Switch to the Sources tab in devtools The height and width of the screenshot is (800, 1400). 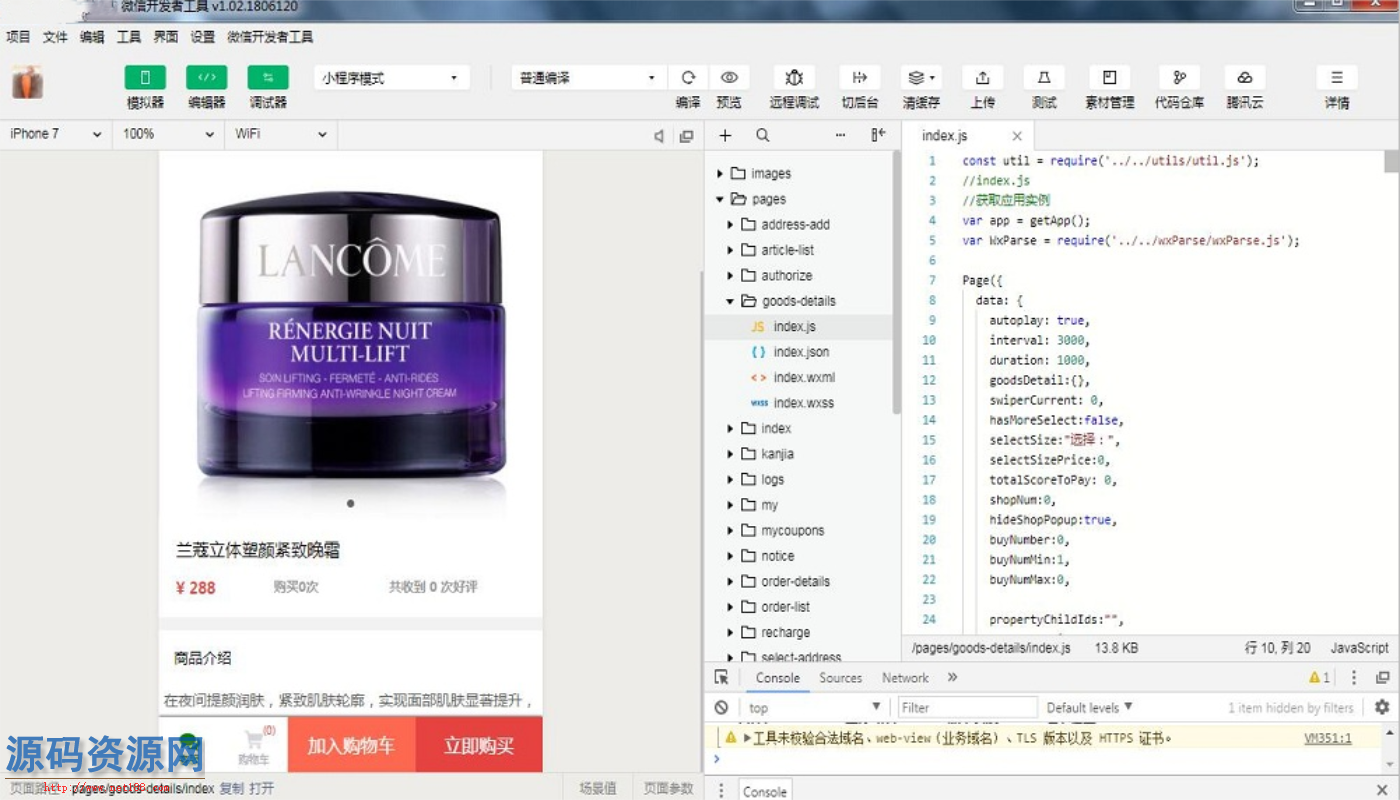click(x=840, y=678)
